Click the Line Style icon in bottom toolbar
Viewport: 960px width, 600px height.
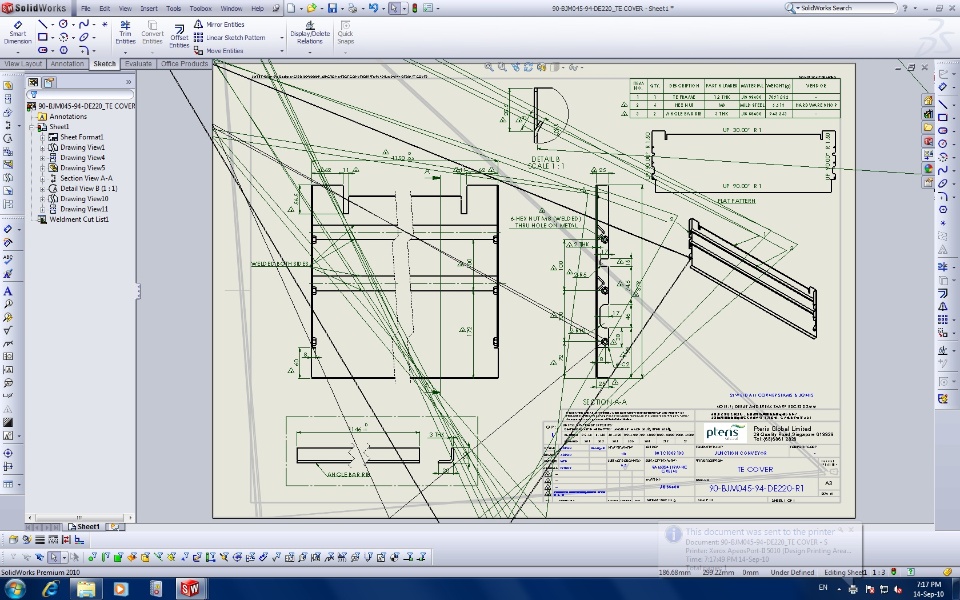point(53,539)
